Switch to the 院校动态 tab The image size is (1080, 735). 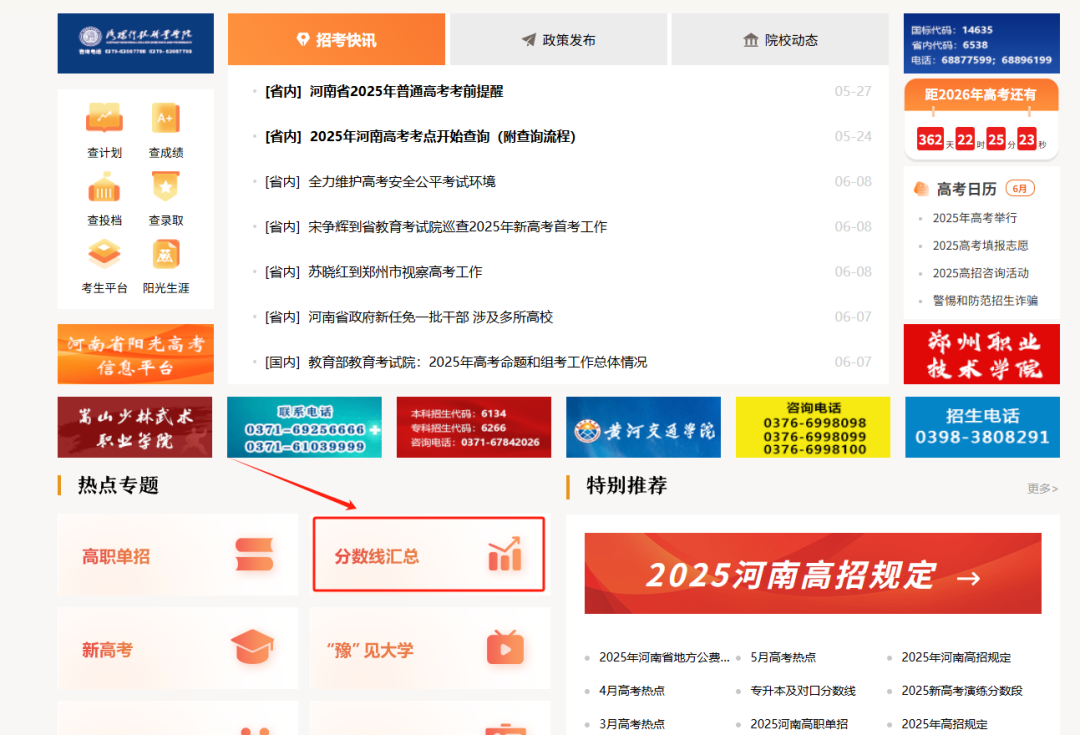(780, 40)
